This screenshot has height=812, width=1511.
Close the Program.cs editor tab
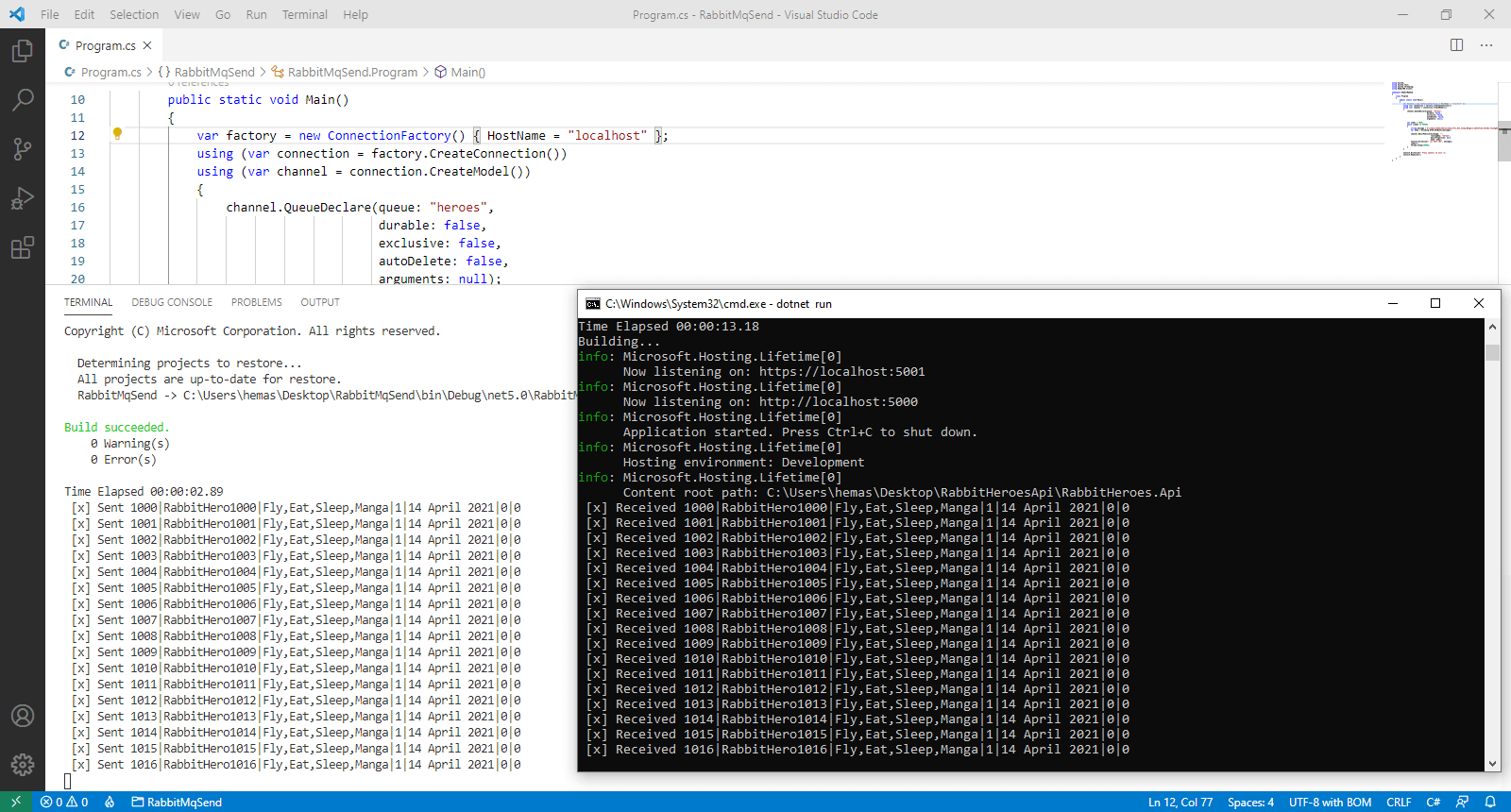[147, 45]
